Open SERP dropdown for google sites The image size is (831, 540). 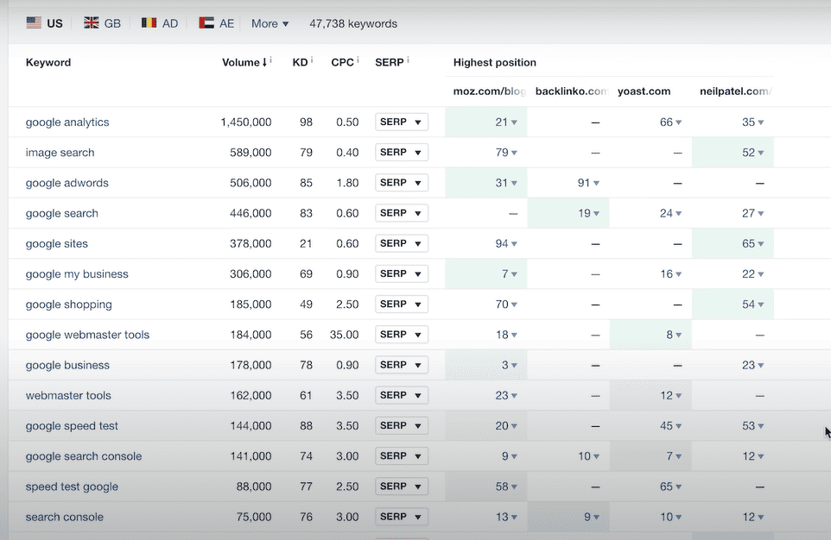click(401, 243)
